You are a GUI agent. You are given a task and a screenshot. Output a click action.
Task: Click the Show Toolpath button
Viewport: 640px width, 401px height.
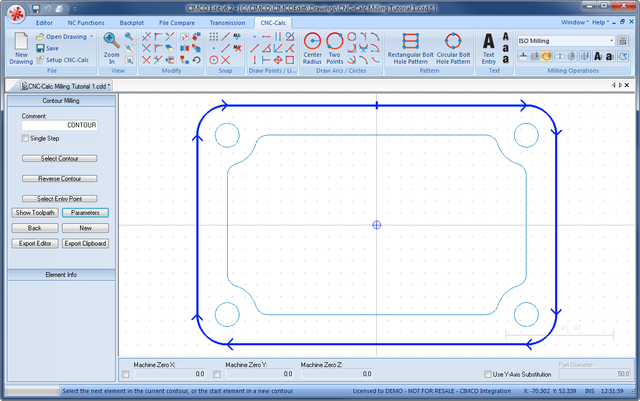coord(35,213)
